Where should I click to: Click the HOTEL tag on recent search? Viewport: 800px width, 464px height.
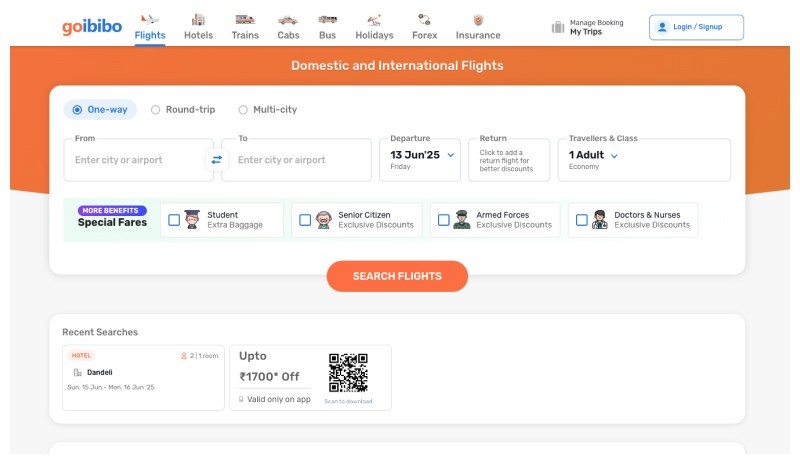pyautogui.click(x=81, y=355)
